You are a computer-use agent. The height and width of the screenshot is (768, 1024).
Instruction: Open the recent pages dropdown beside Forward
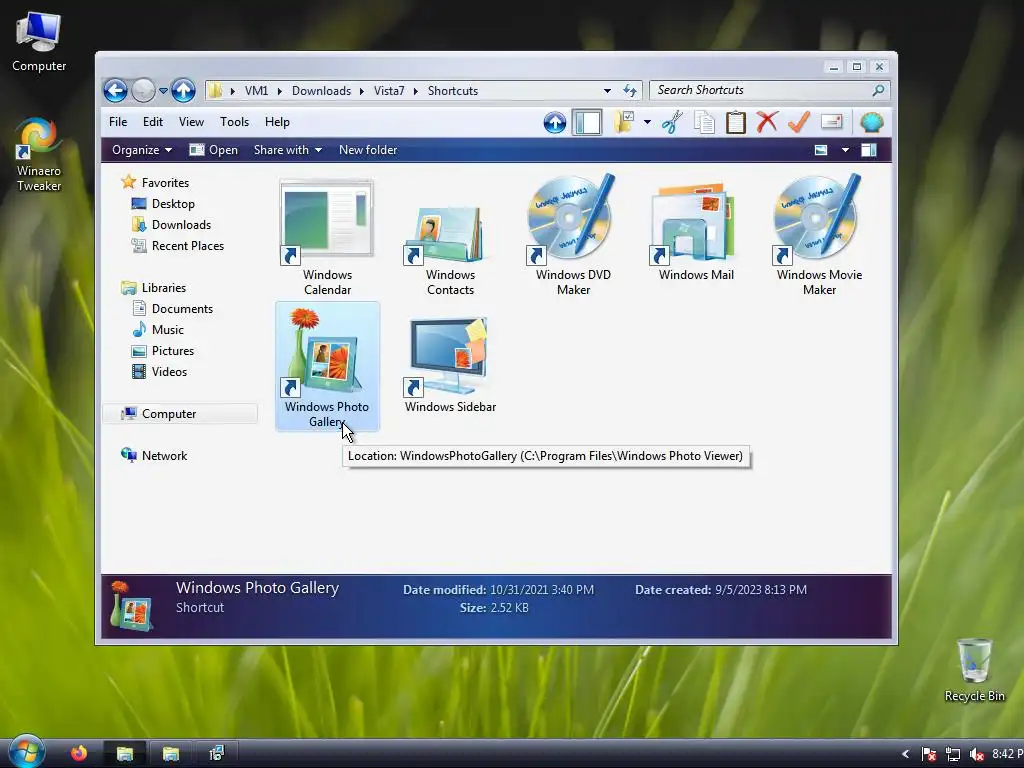pyautogui.click(x=163, y=90)
